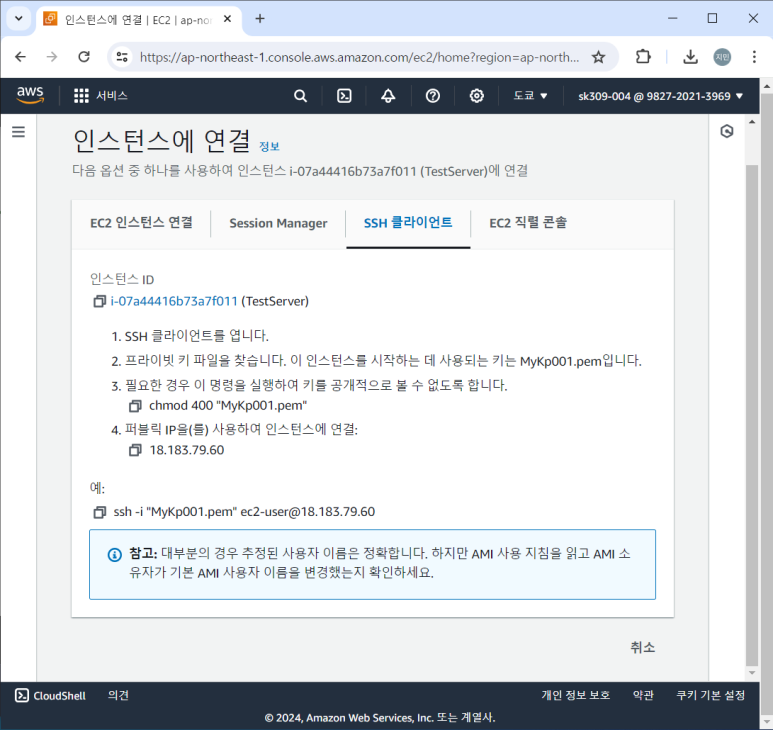Image resolution: width=773 pixels, height=730 pixels.
Task: View site information icon in address bar
Action: pos(122,57)
